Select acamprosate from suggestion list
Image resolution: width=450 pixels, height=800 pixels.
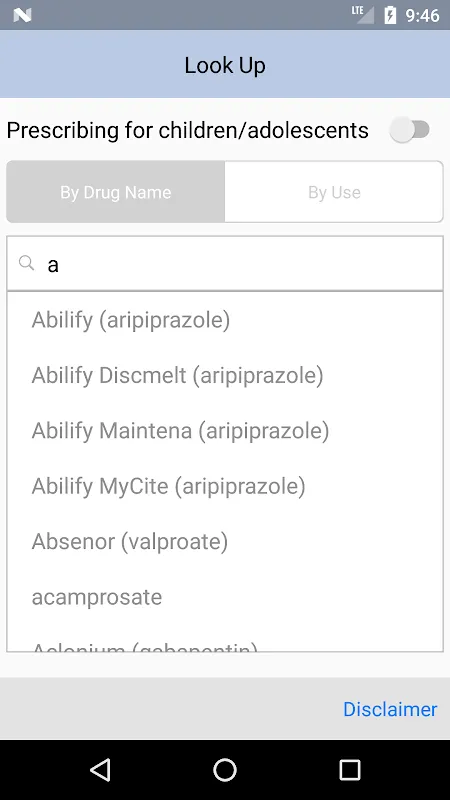click(225, 596)
